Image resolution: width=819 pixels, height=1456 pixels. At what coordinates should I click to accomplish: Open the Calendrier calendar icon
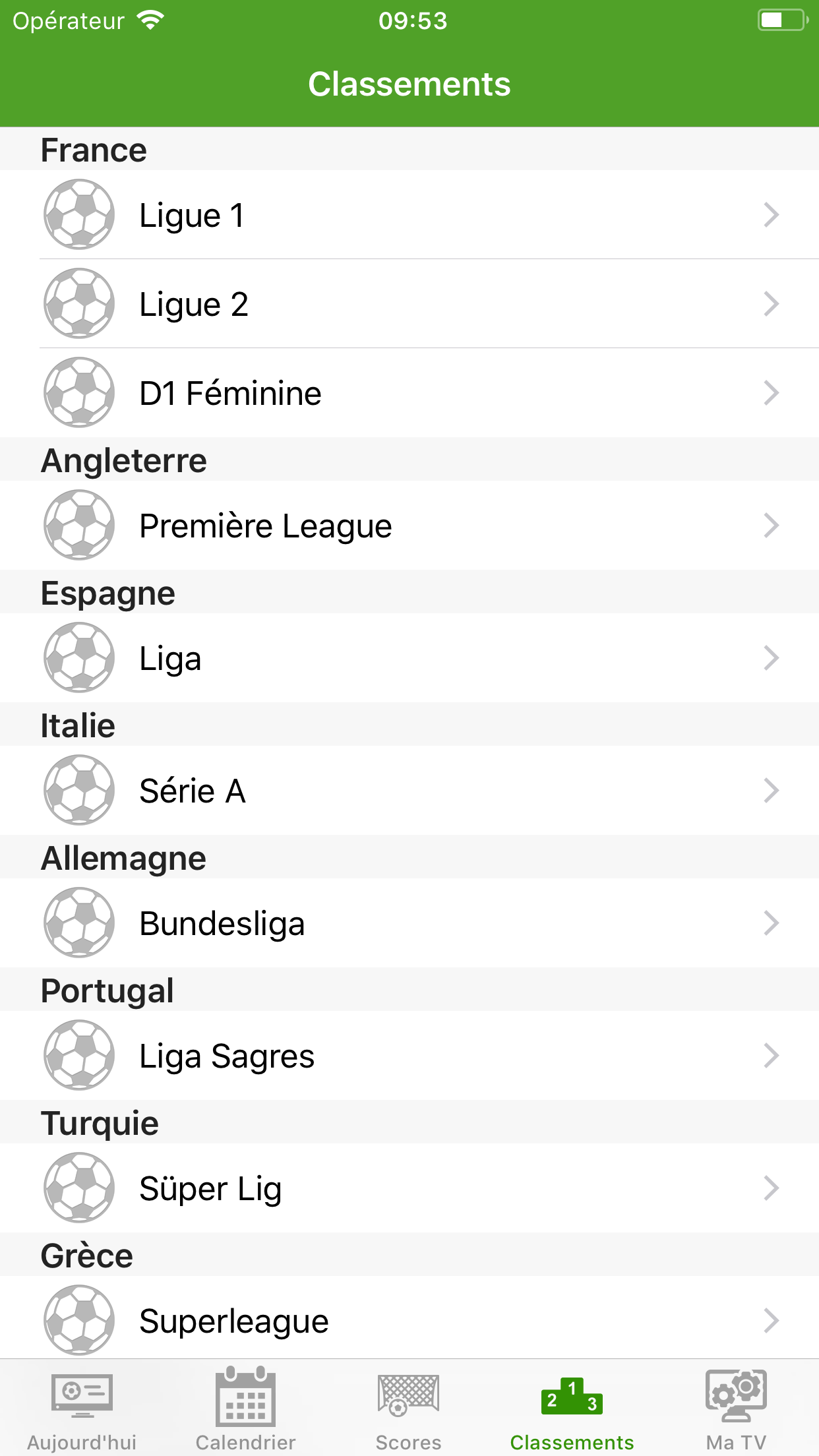point(245,1396)
